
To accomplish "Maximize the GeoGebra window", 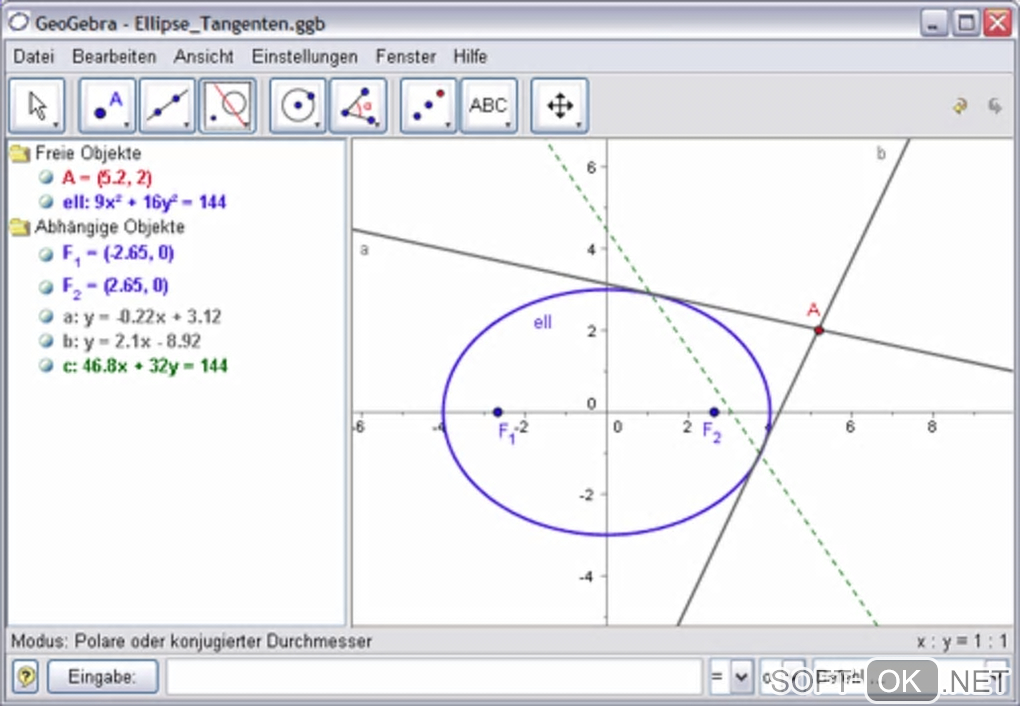I will pyautogui.click(x=966, y=24).
